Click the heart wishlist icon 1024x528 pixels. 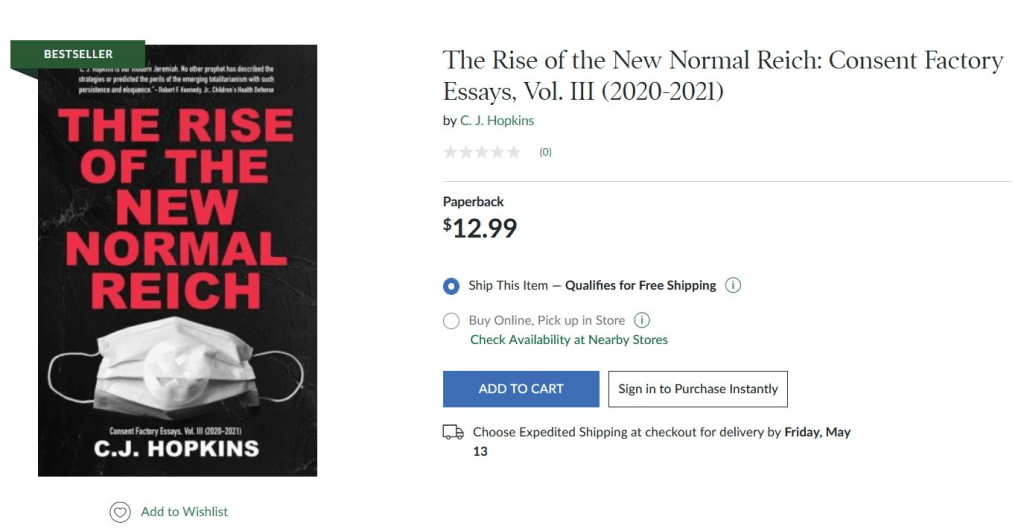(120, 512)
